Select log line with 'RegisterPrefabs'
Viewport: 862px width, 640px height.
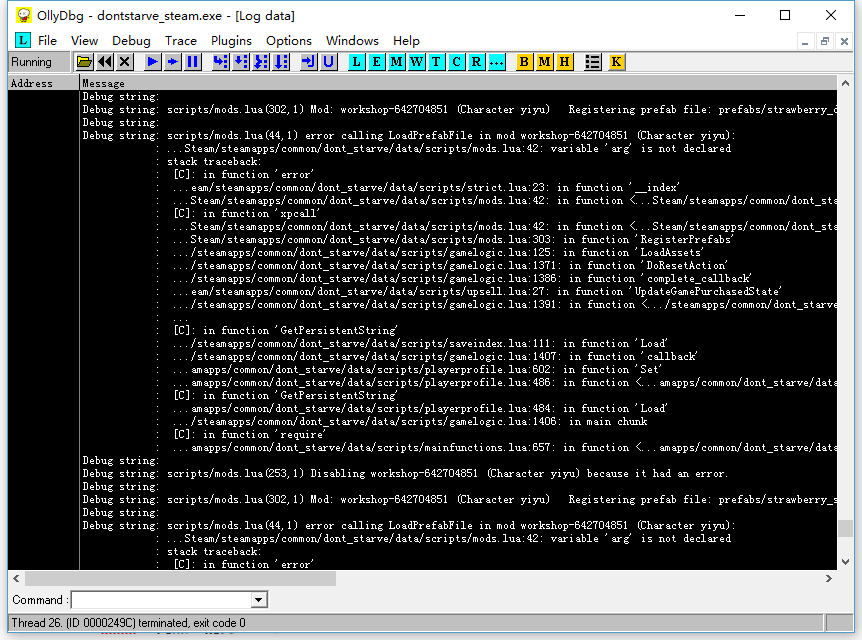458,239
